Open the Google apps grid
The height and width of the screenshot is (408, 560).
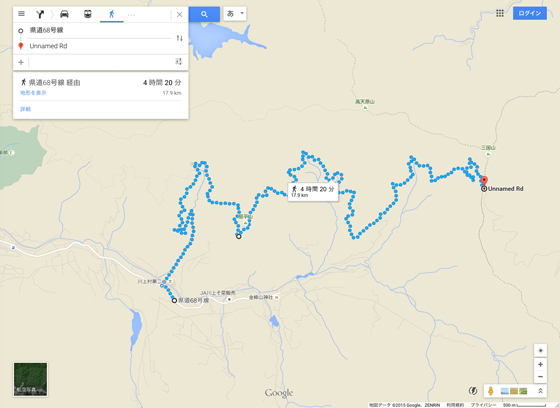click(x=500, y=13)
